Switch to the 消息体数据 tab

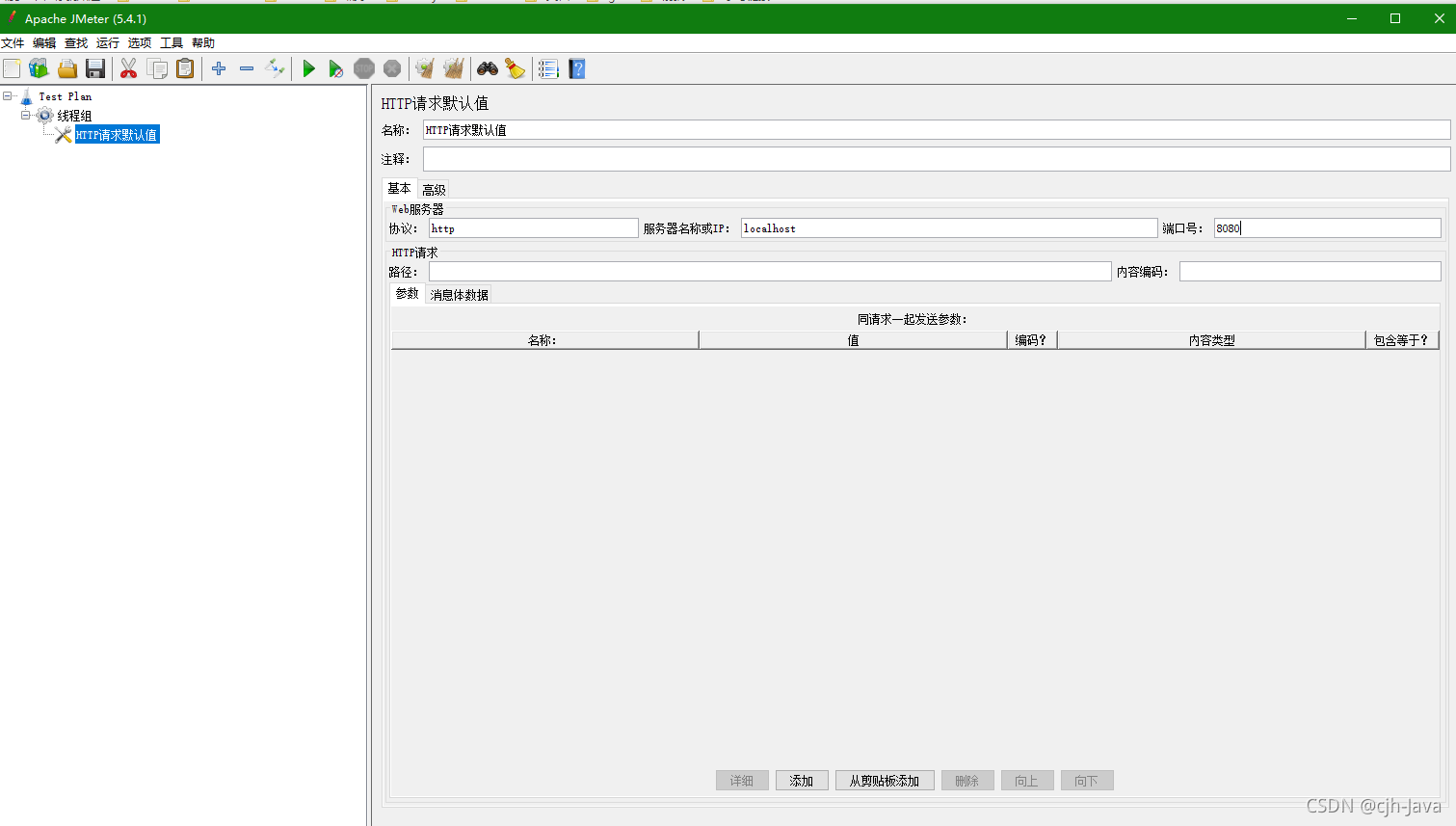point(459,295)
